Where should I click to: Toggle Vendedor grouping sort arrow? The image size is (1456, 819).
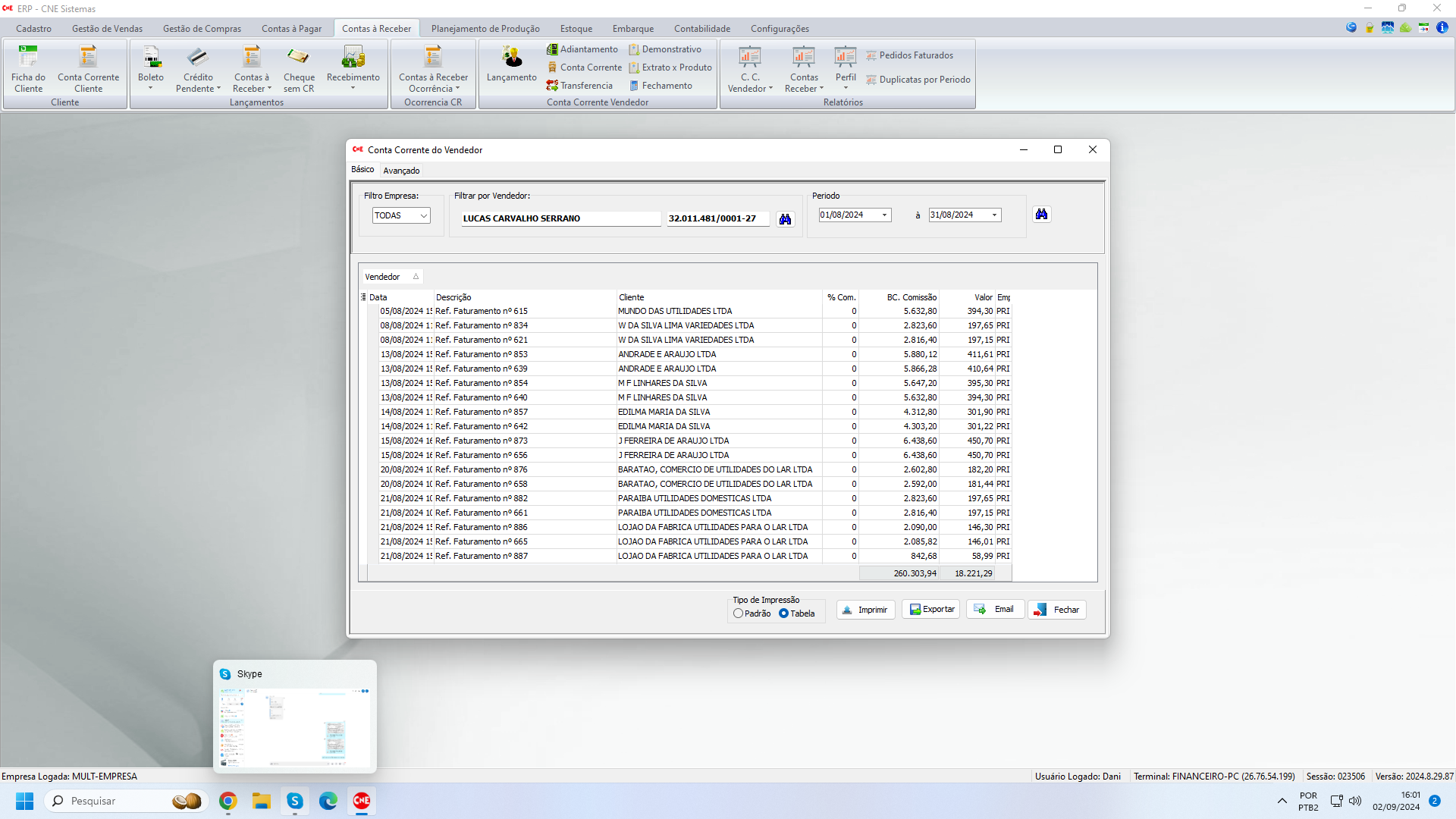click(416, 277)
